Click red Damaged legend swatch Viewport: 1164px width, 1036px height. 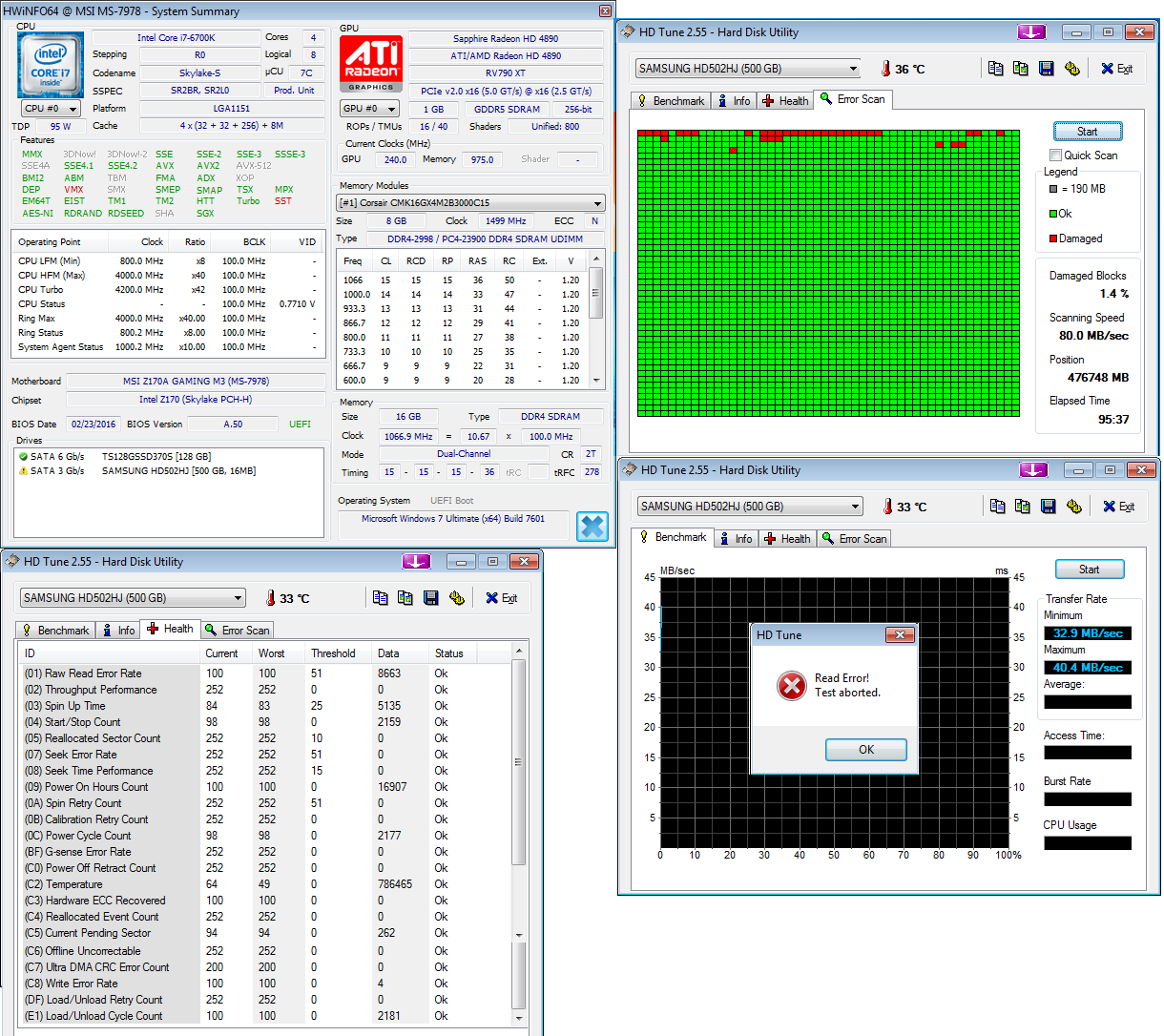(1053, 238)
